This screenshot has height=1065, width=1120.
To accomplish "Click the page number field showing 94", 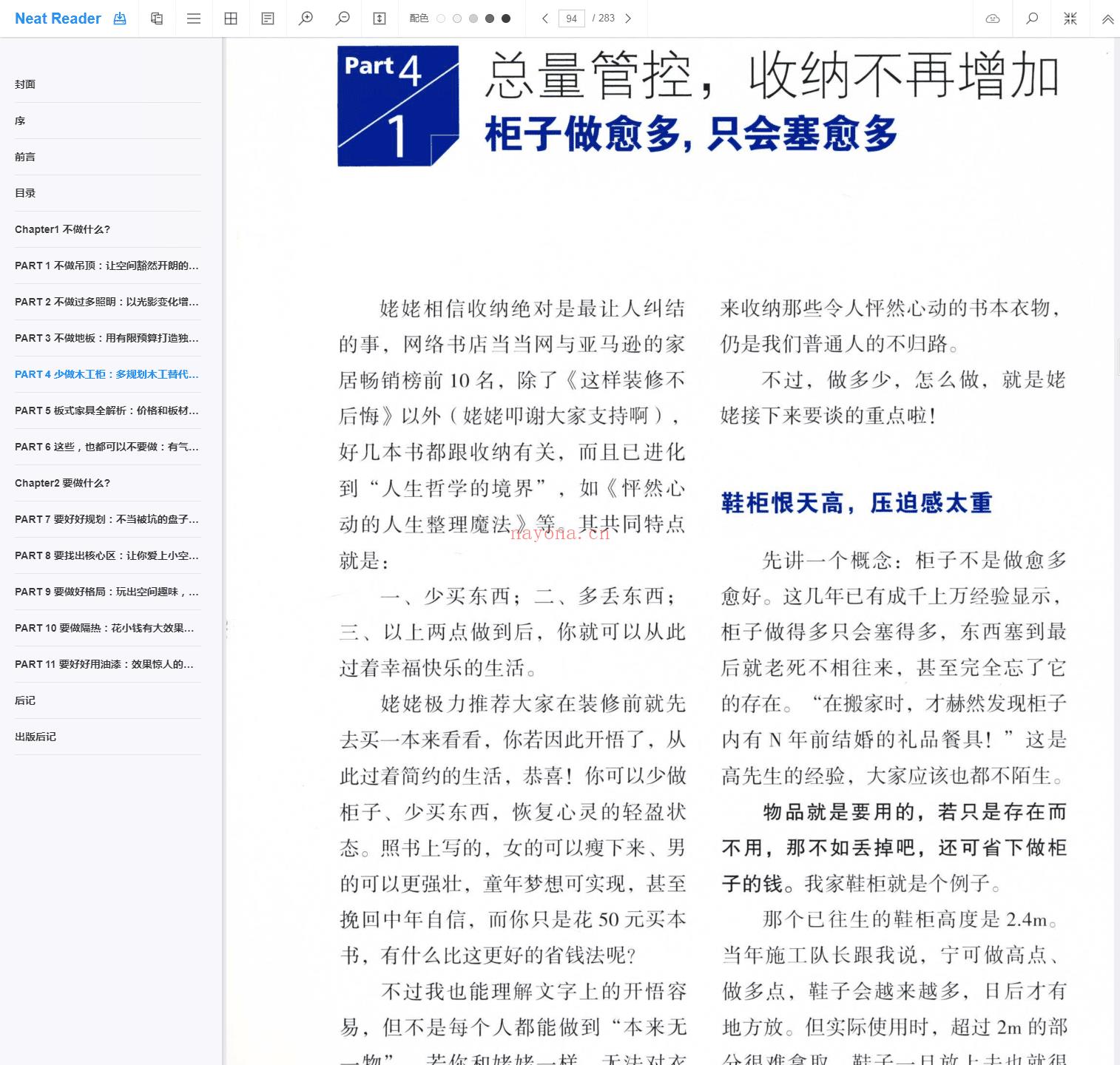I will (572, 18).
